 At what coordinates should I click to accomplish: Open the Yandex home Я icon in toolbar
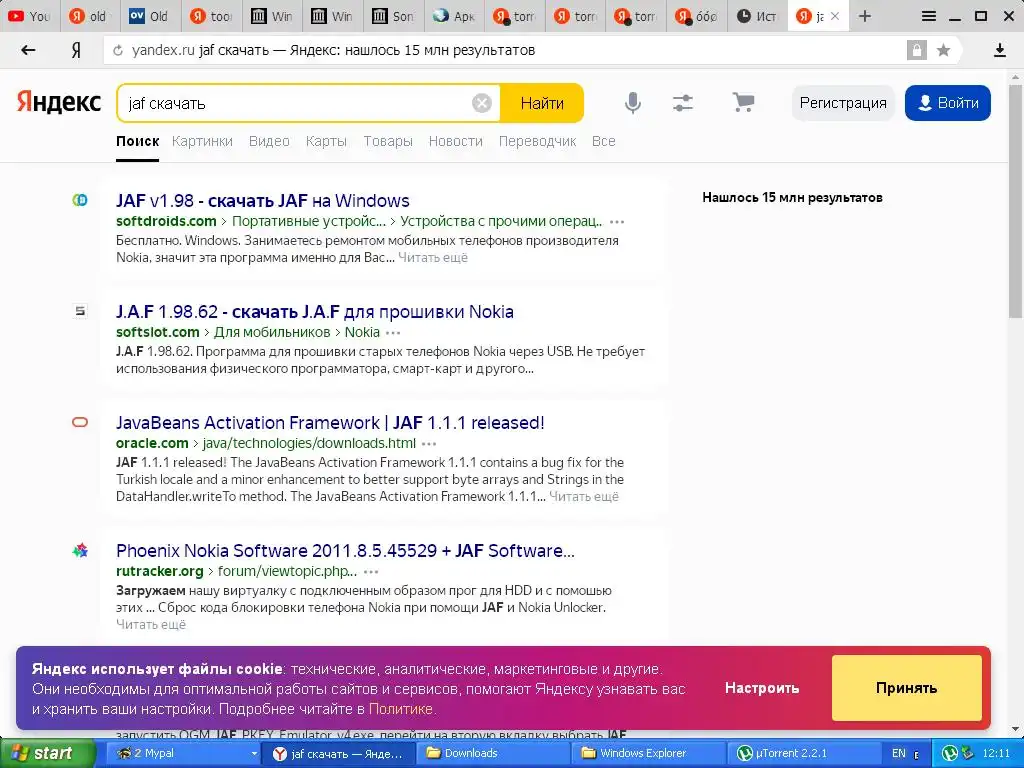[x=76, y=50]
